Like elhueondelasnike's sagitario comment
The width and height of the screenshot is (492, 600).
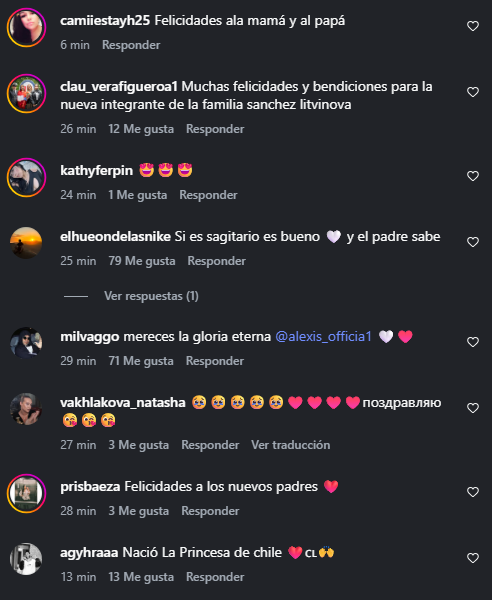pos(473,242)
